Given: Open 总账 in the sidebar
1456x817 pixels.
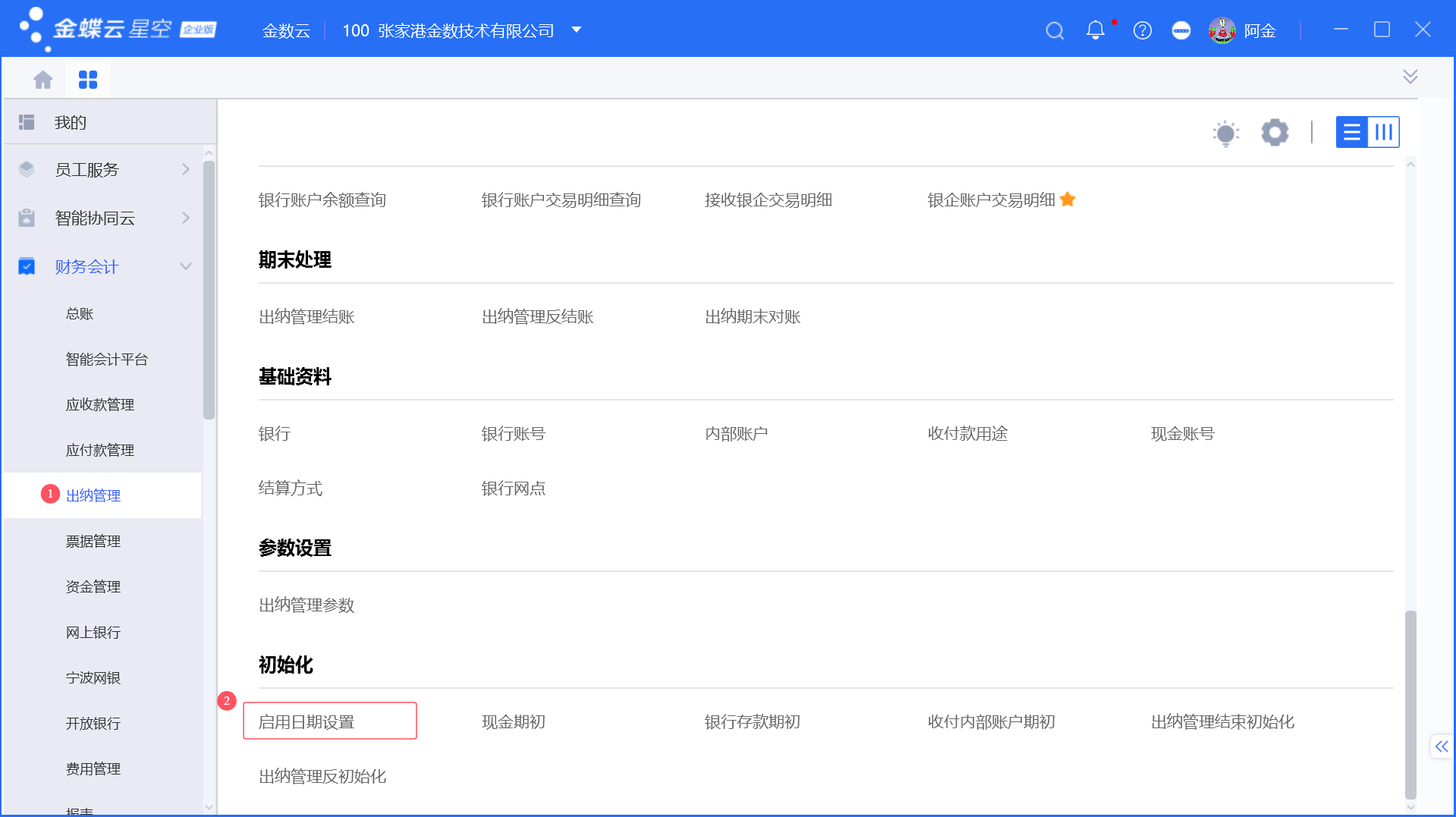Looking at the screenshot, I should tap(80, 313).
